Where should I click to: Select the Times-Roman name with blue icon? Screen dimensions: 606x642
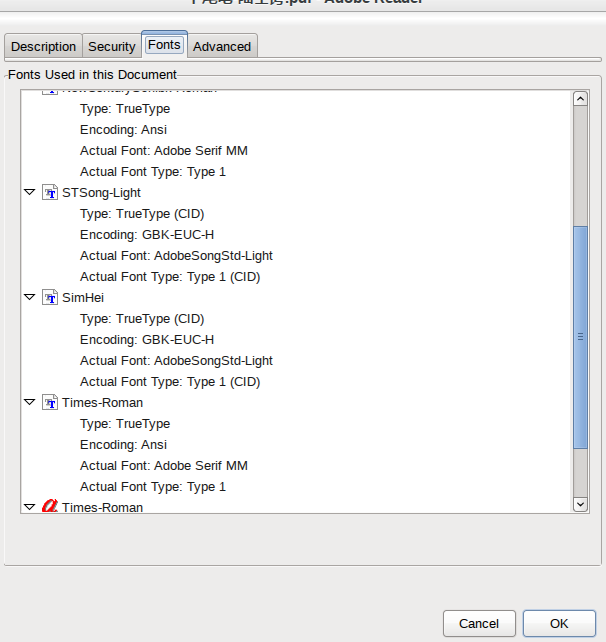pos(102,402)
